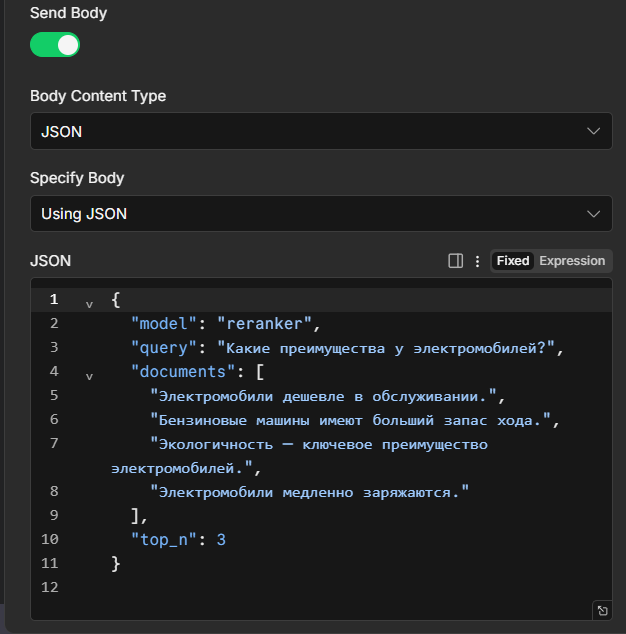Collapse the "documents" array fold arrow
626x634 pixels.
89,376
